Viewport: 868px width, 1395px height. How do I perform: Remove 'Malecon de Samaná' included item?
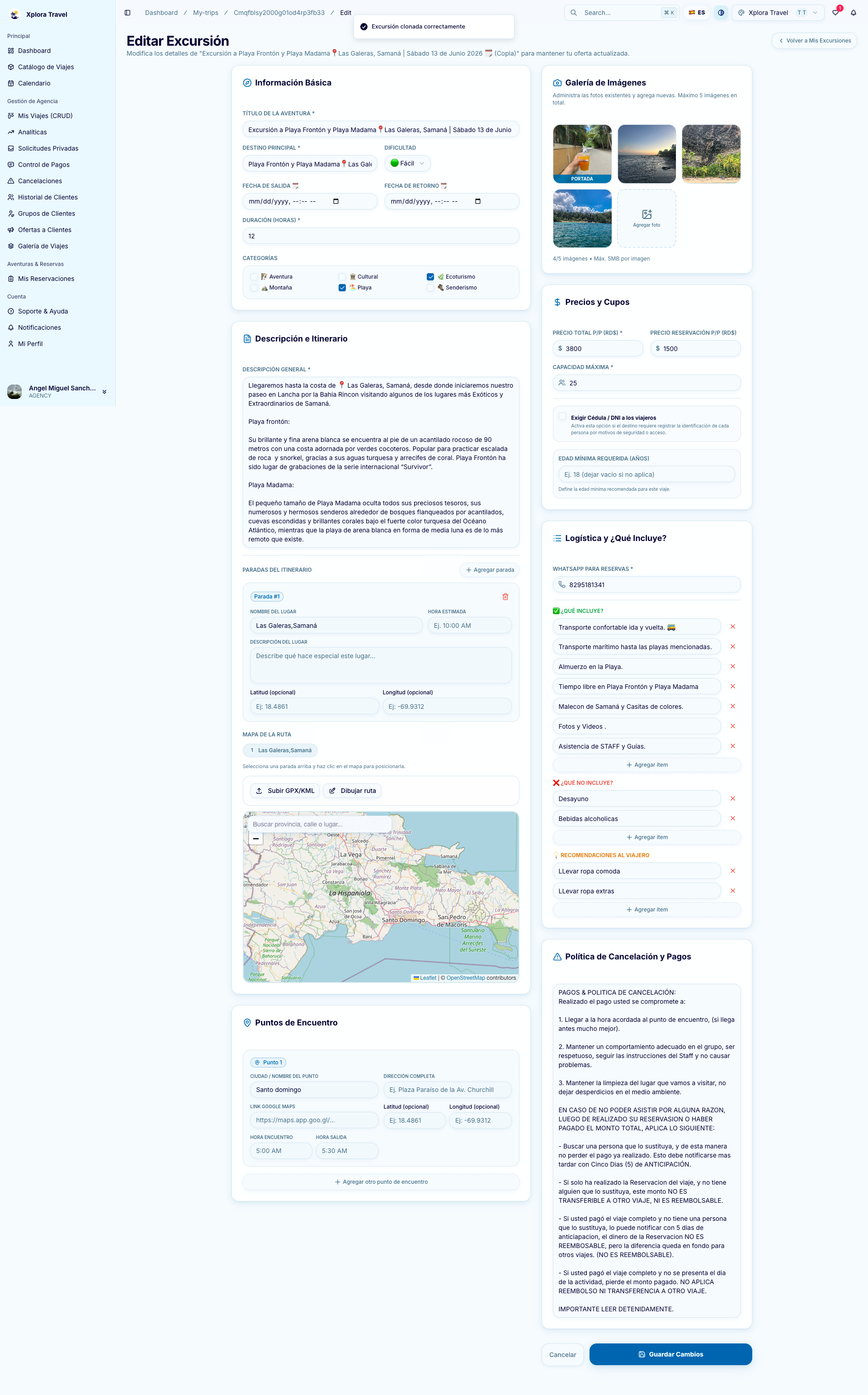(732, 706)
